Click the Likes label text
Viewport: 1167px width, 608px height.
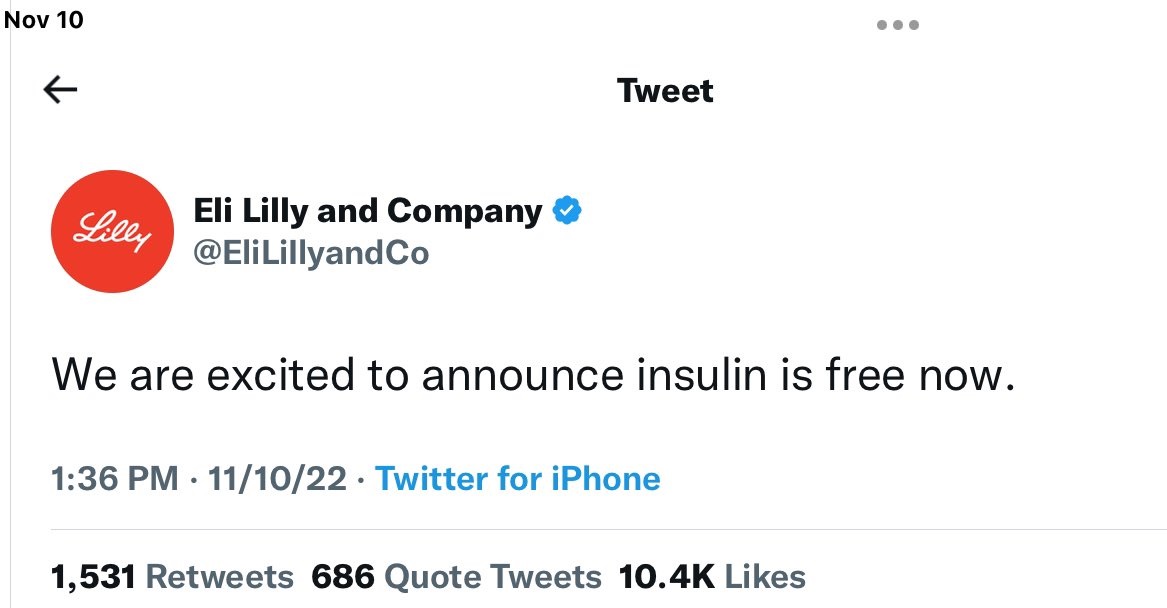(765, 577)
